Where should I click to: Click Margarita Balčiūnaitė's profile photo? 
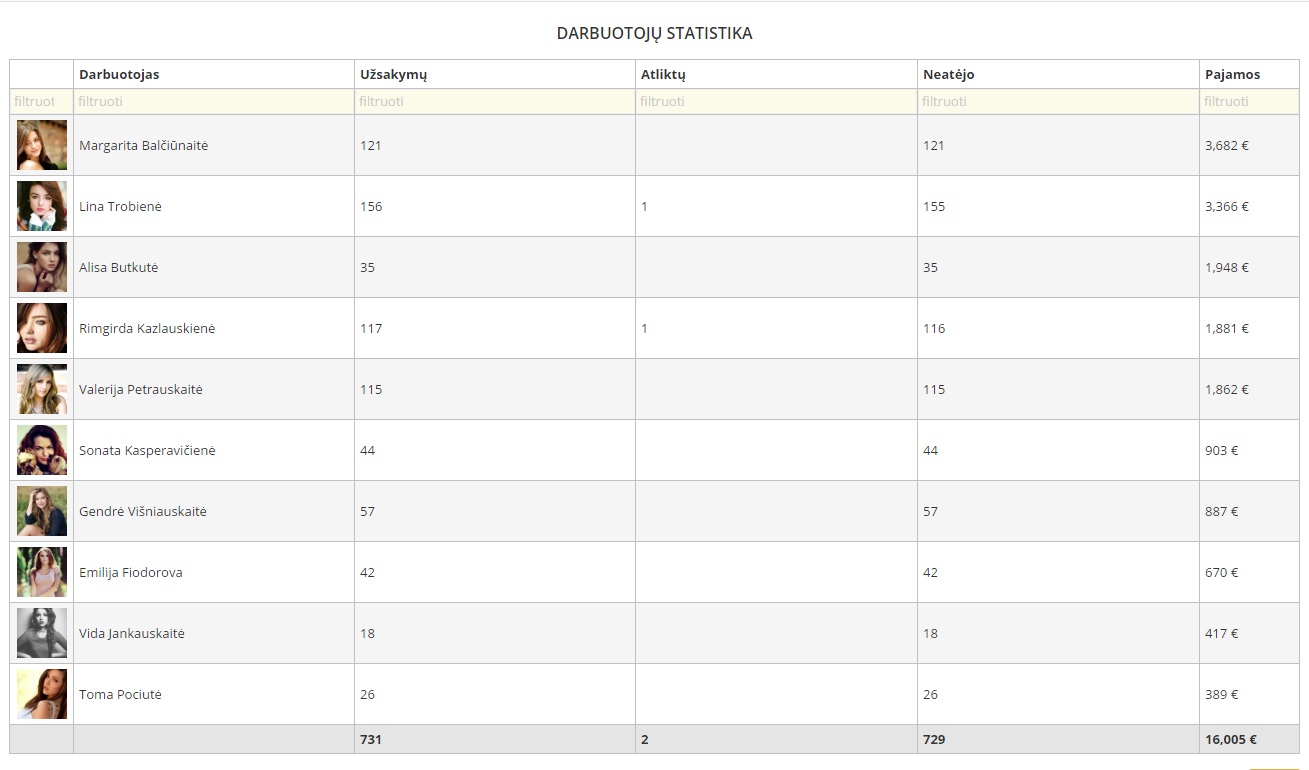point(42,145)
